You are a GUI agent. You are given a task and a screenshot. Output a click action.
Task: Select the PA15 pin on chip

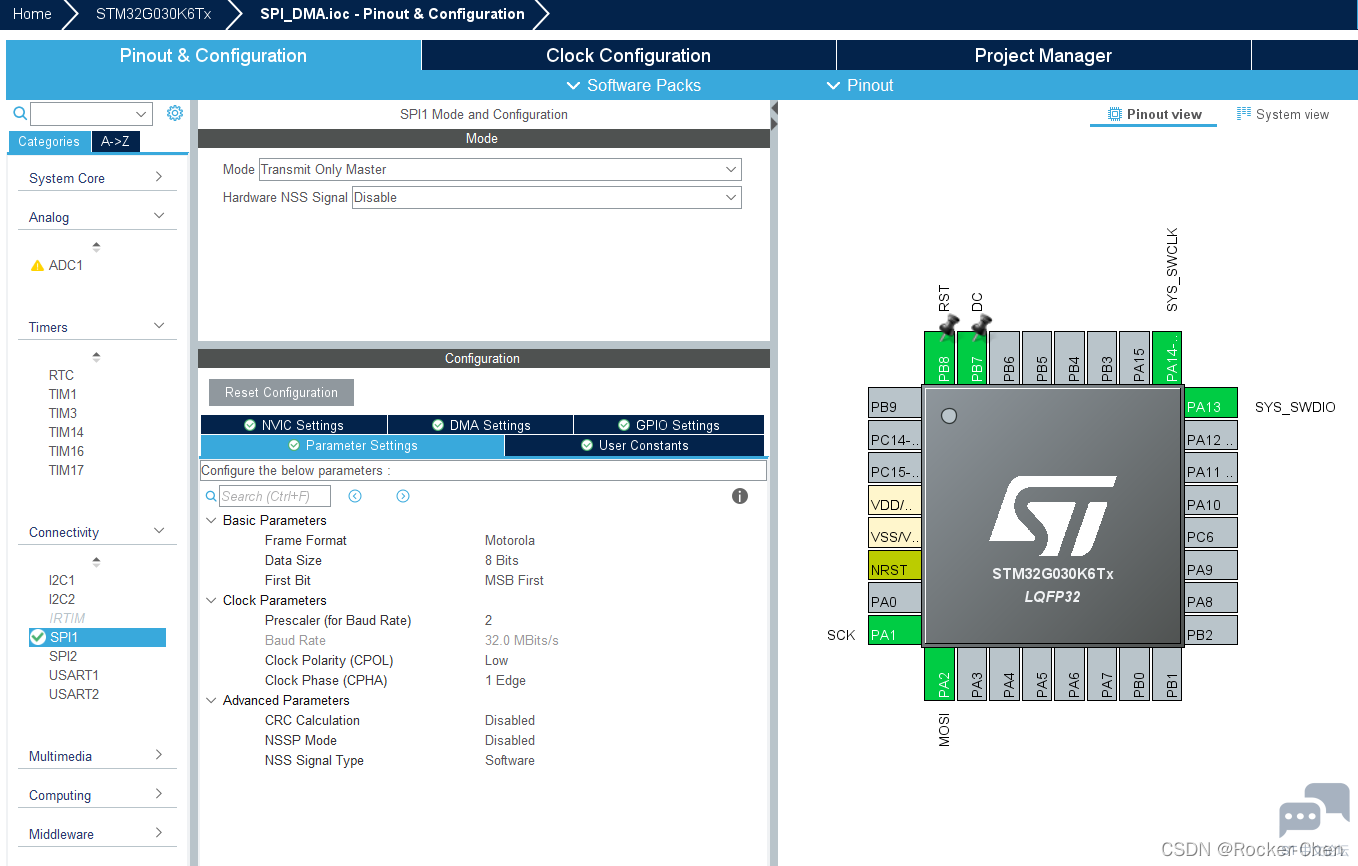[x=1135, y=358]
